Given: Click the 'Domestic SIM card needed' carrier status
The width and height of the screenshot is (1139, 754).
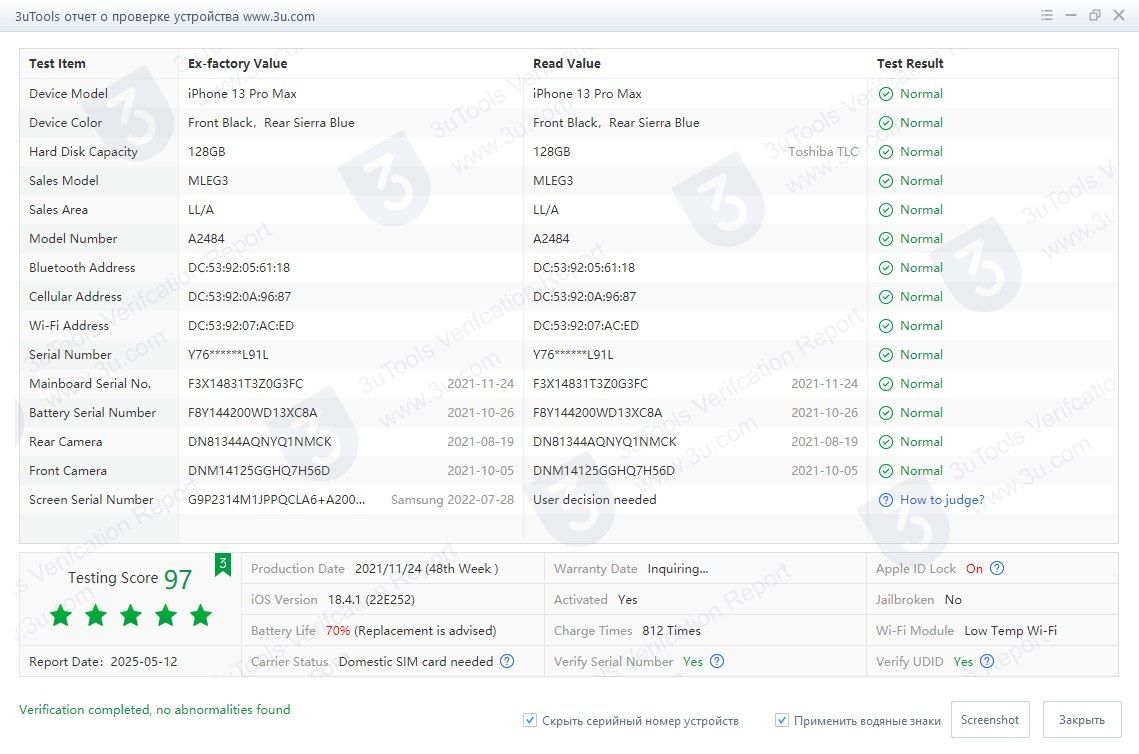Looking at the screenshot, I should tap(416, 662).
